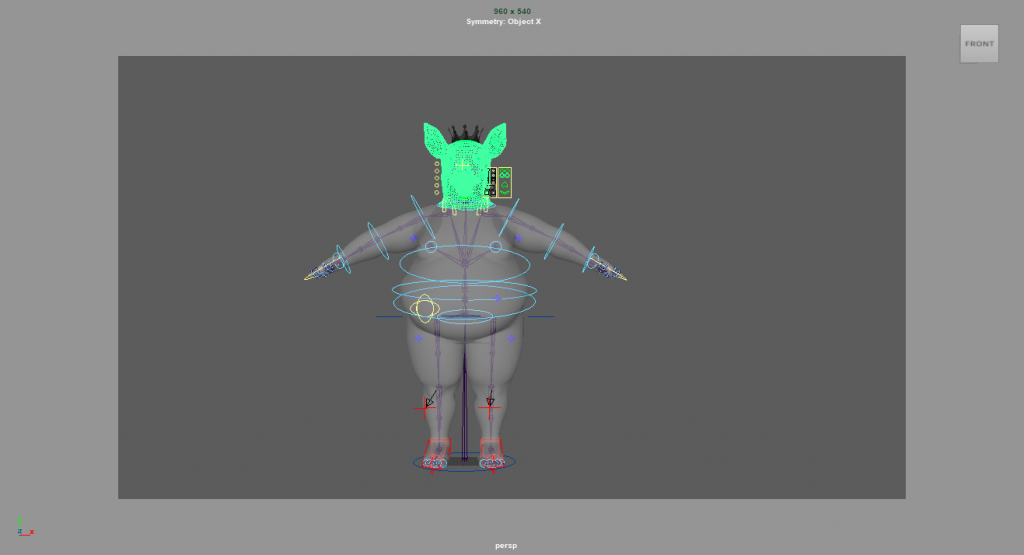
Task: Select the yellow flower-shaped hip control
Action: tap(424, 308)
